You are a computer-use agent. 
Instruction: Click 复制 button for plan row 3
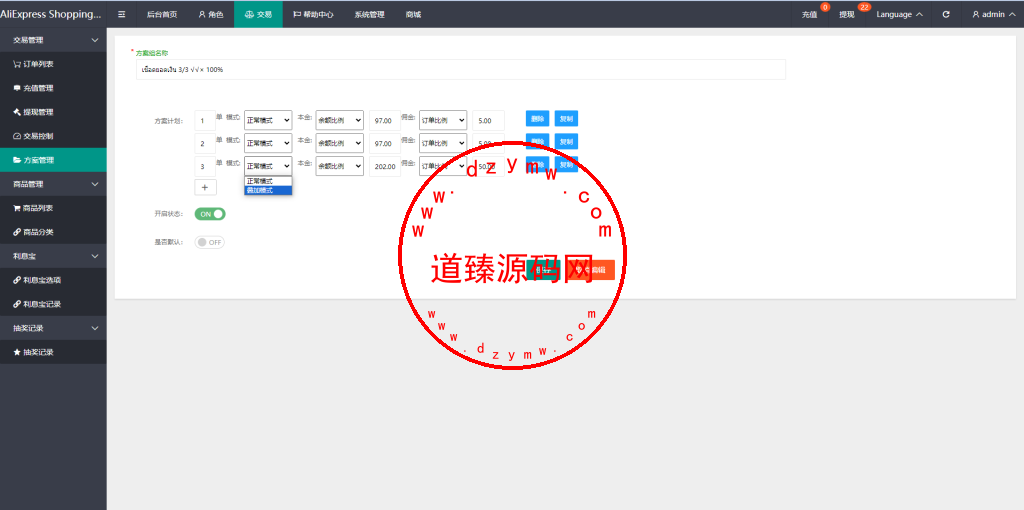click(x=566, y=165)
